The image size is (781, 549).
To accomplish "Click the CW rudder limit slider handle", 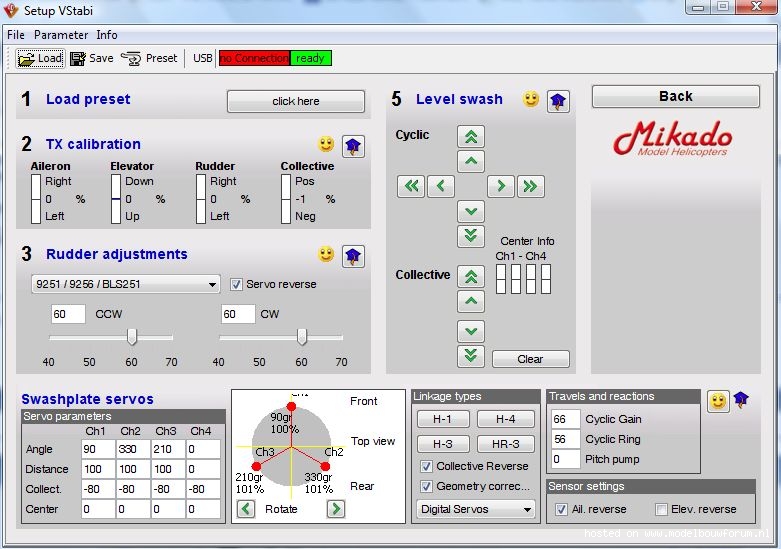I will pyautogui.click(x=302, y=337).
